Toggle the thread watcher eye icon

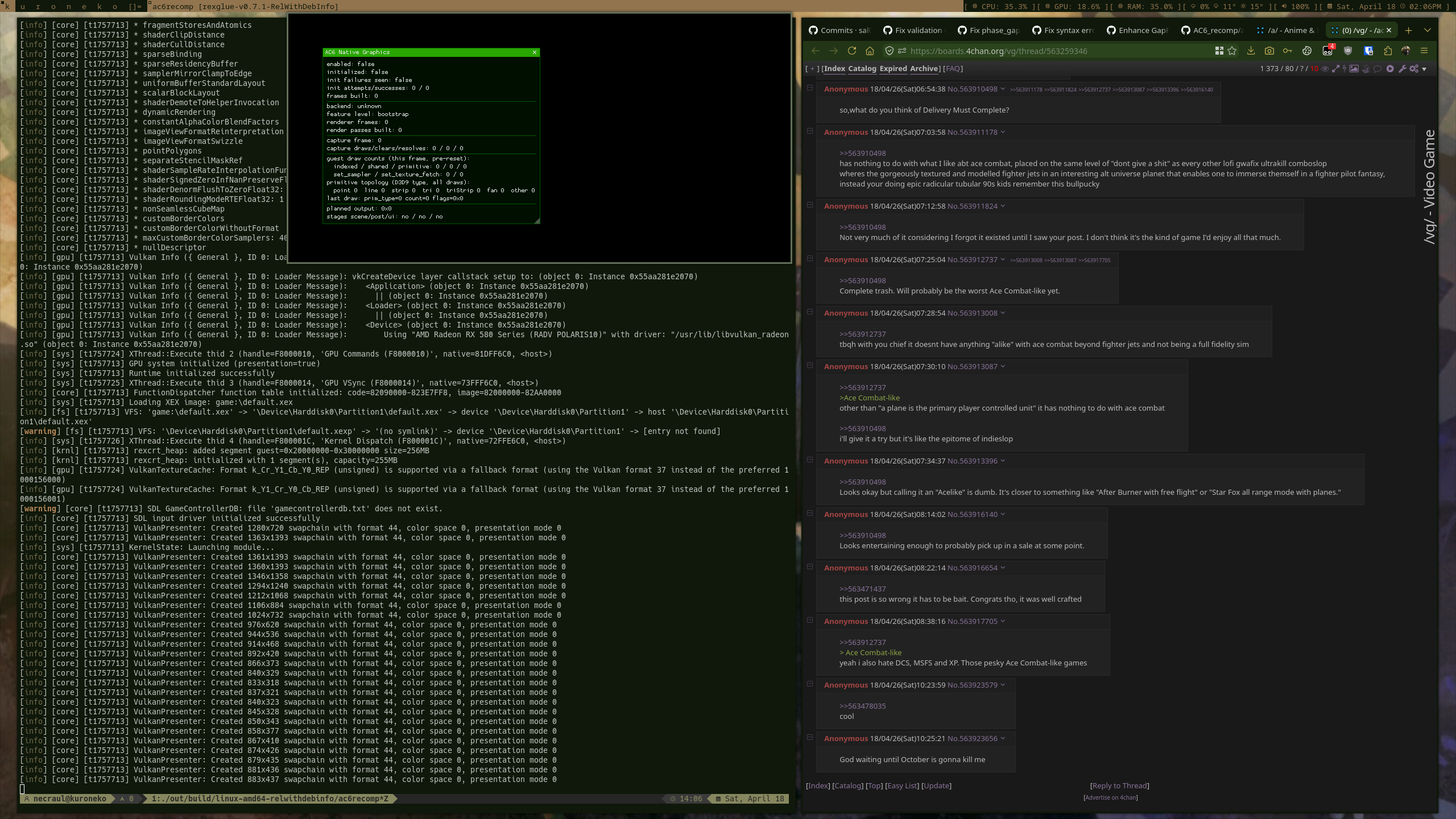point(1325,69)
